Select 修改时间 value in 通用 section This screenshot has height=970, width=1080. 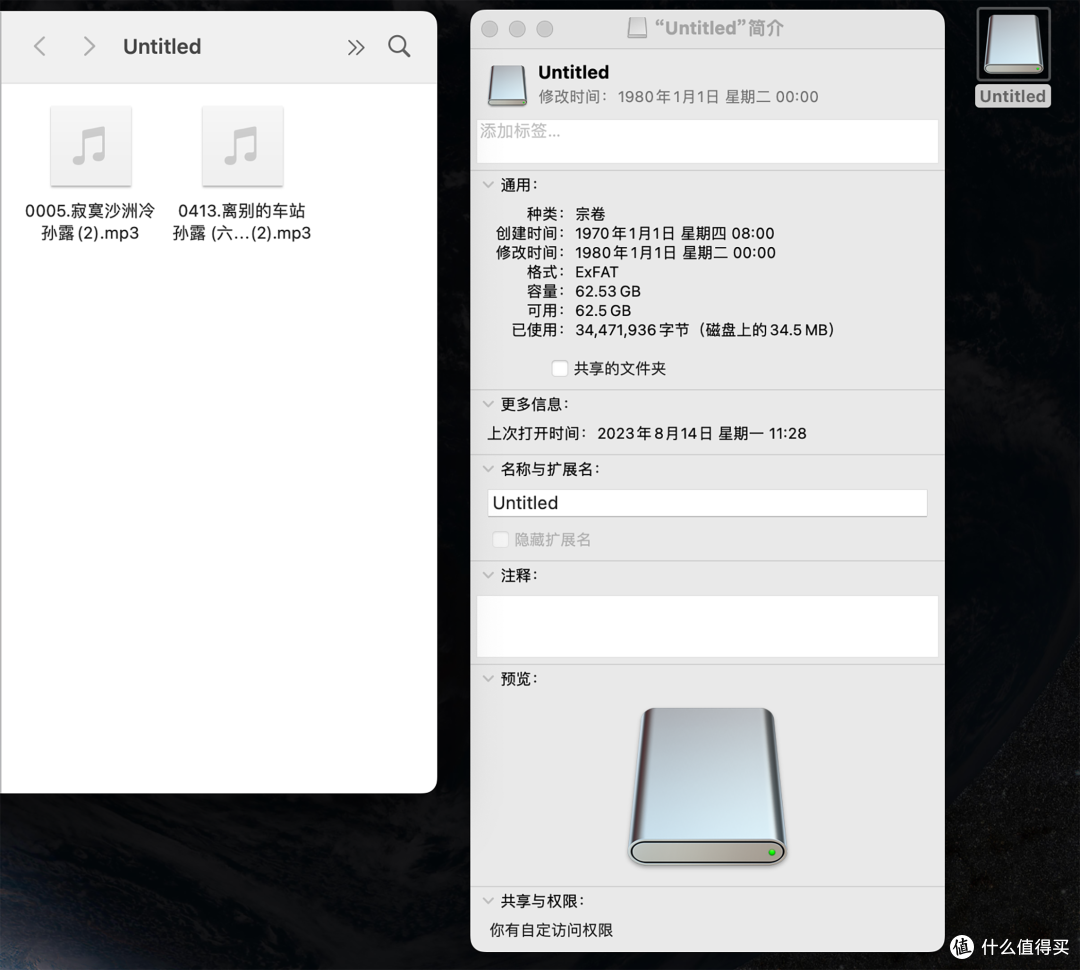click(x=675, y=253)
